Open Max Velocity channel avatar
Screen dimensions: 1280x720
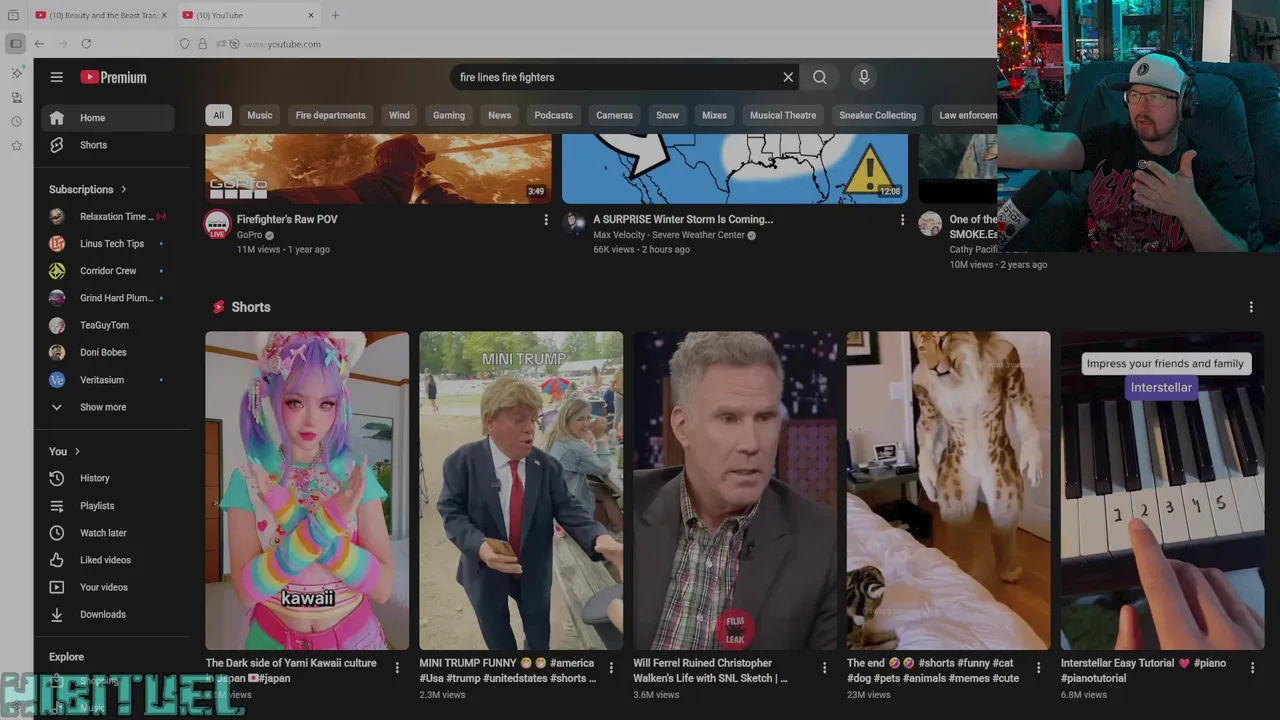(574, 223)
